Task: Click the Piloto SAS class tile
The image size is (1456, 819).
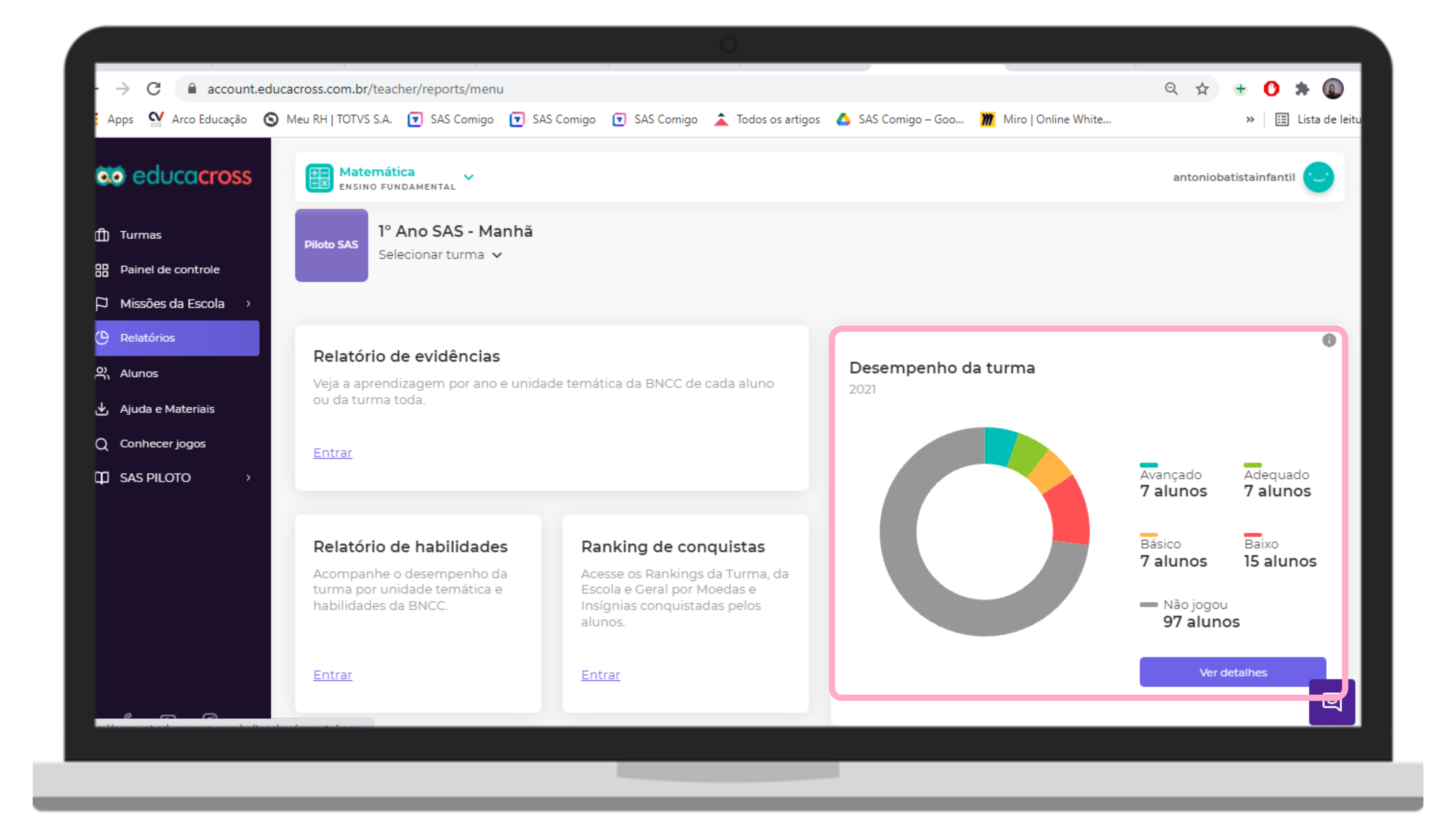Action: tap(331, 245)
